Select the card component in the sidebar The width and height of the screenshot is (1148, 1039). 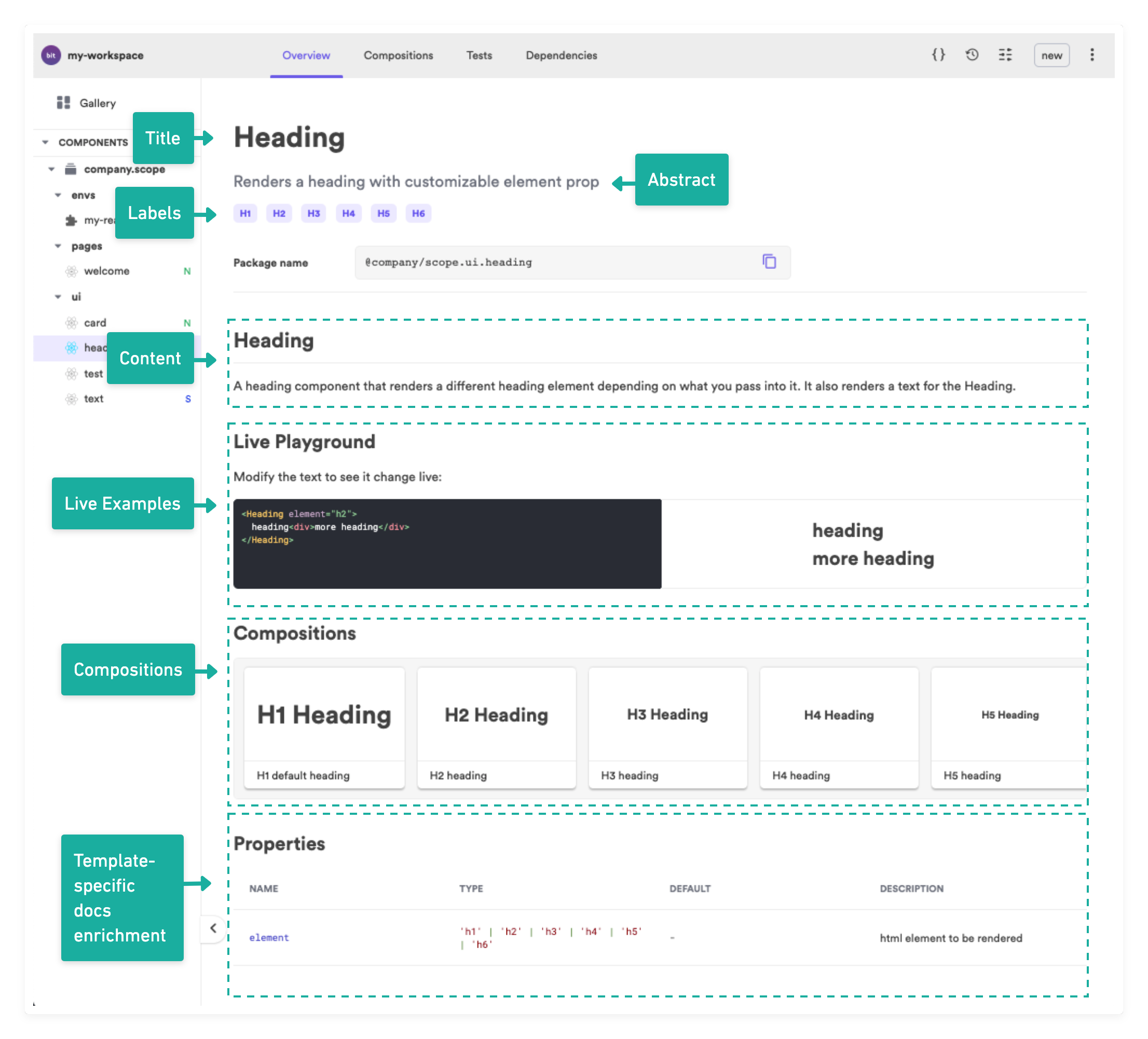coord(95,323)
